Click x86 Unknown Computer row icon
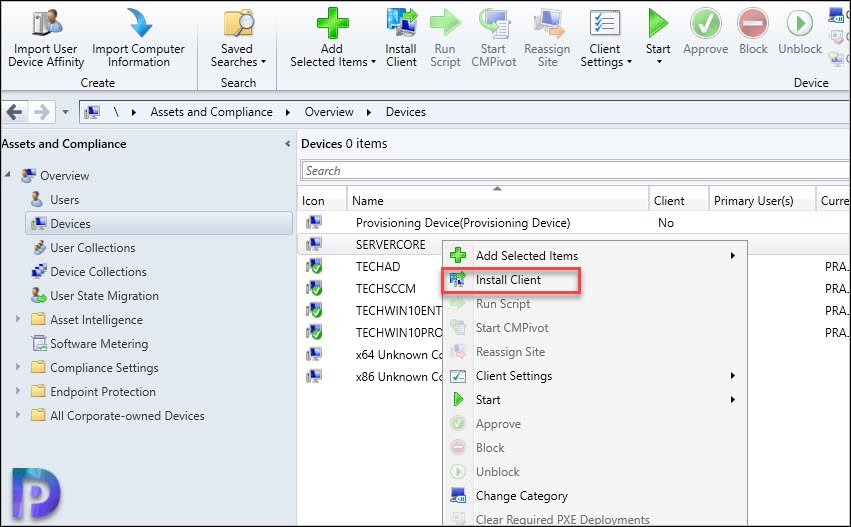Image resolution: width=851 pixels, height=527 pixels. click(x=314, y=376)
